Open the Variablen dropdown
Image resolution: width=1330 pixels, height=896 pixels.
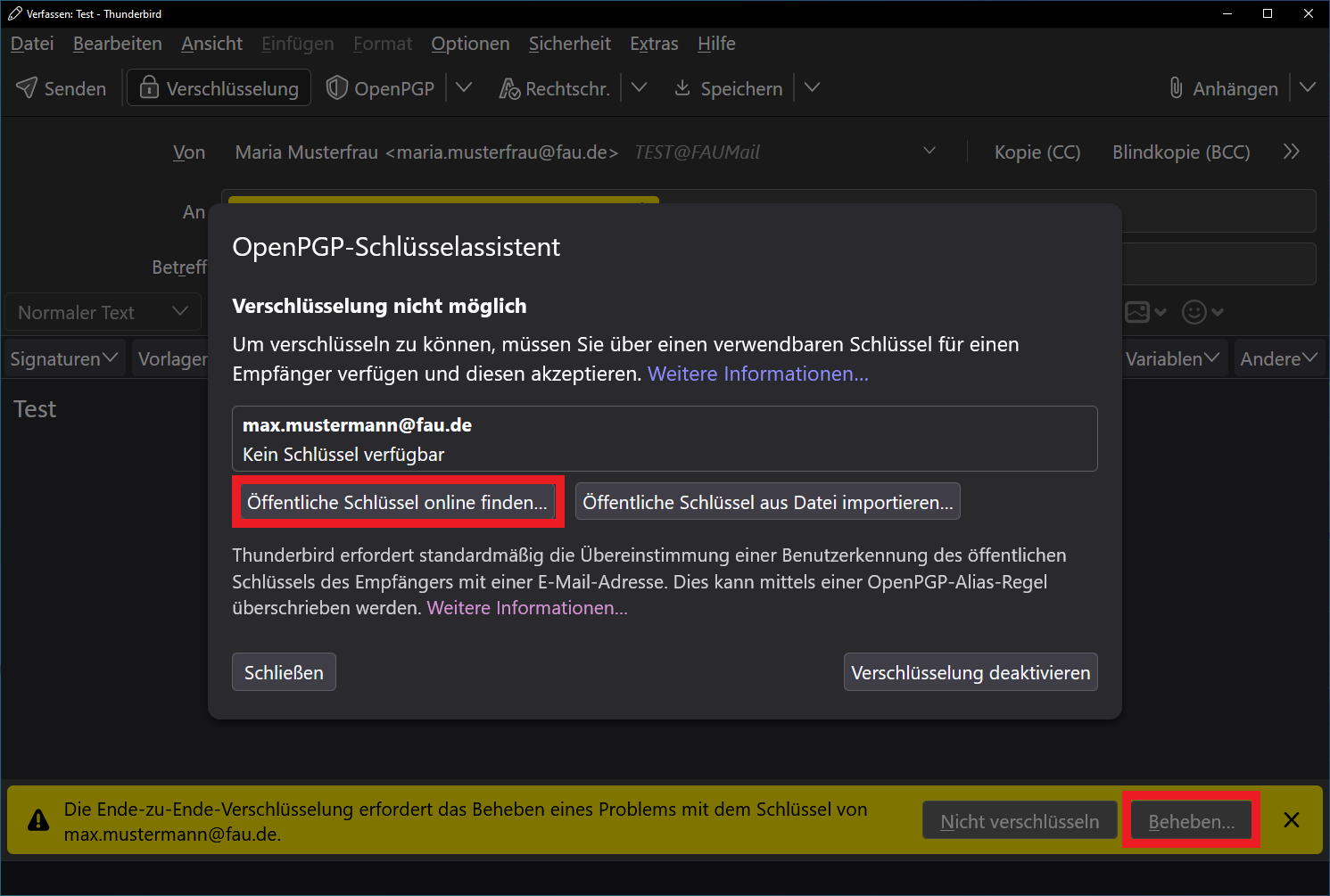click(1171, 358)
